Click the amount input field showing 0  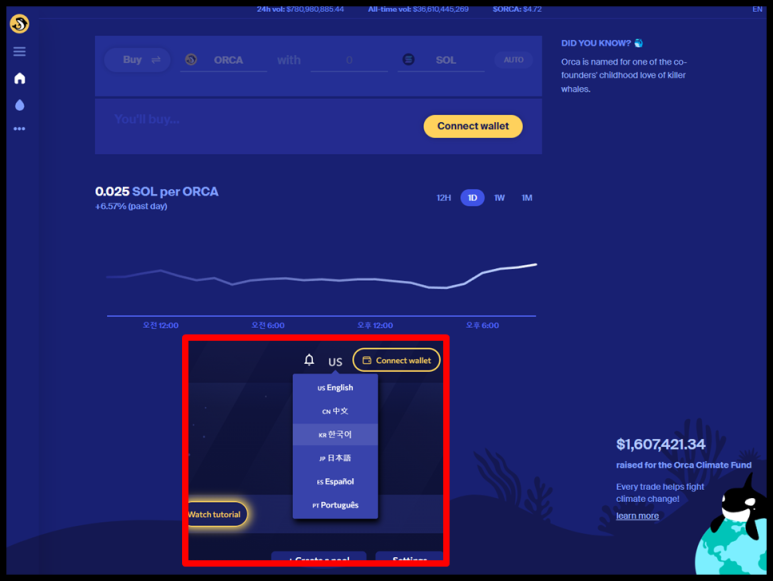[x=349, y=60]
